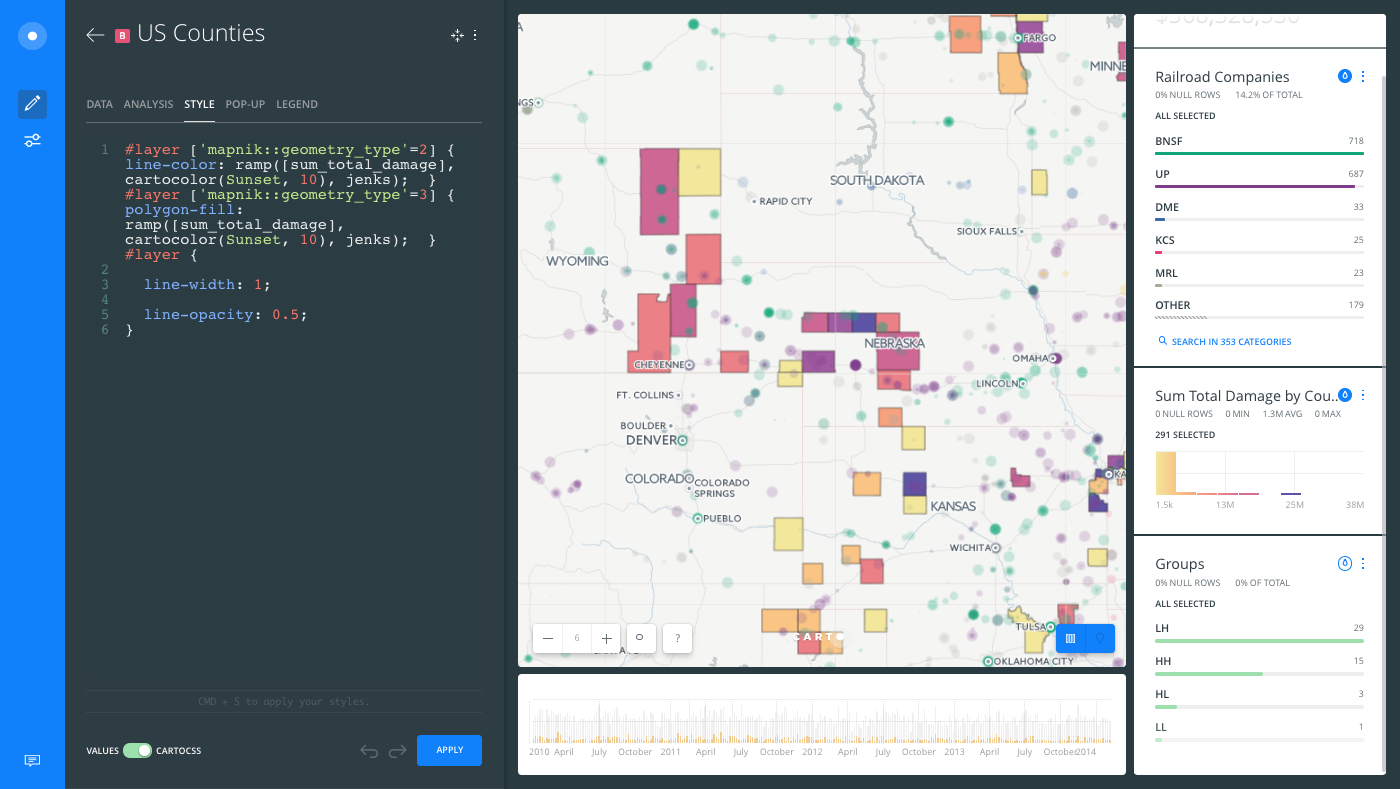Click the redo arrow icon
Viewport: 1400px width, 789px height.
[397, 751]
